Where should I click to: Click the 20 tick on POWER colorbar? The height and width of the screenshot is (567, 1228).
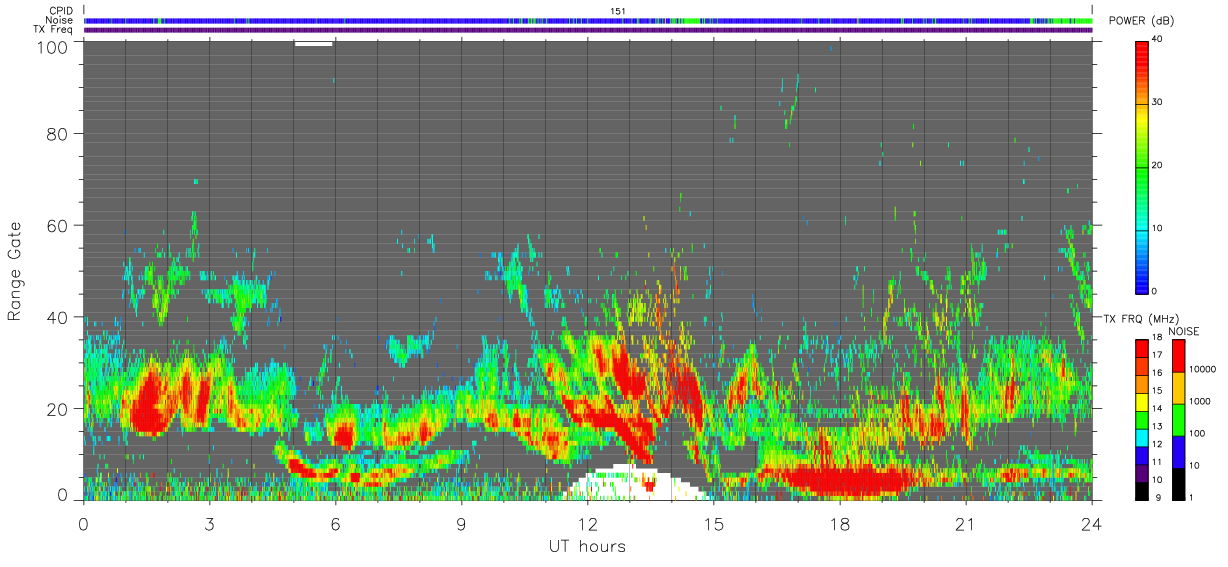pyautogui.click(x=1156, y=166)
